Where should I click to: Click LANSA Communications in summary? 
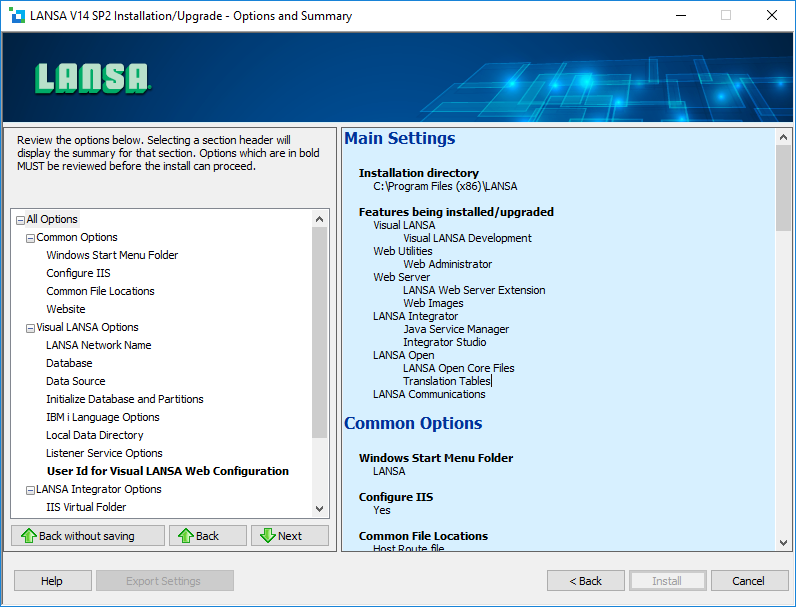(x=429, y=394)
